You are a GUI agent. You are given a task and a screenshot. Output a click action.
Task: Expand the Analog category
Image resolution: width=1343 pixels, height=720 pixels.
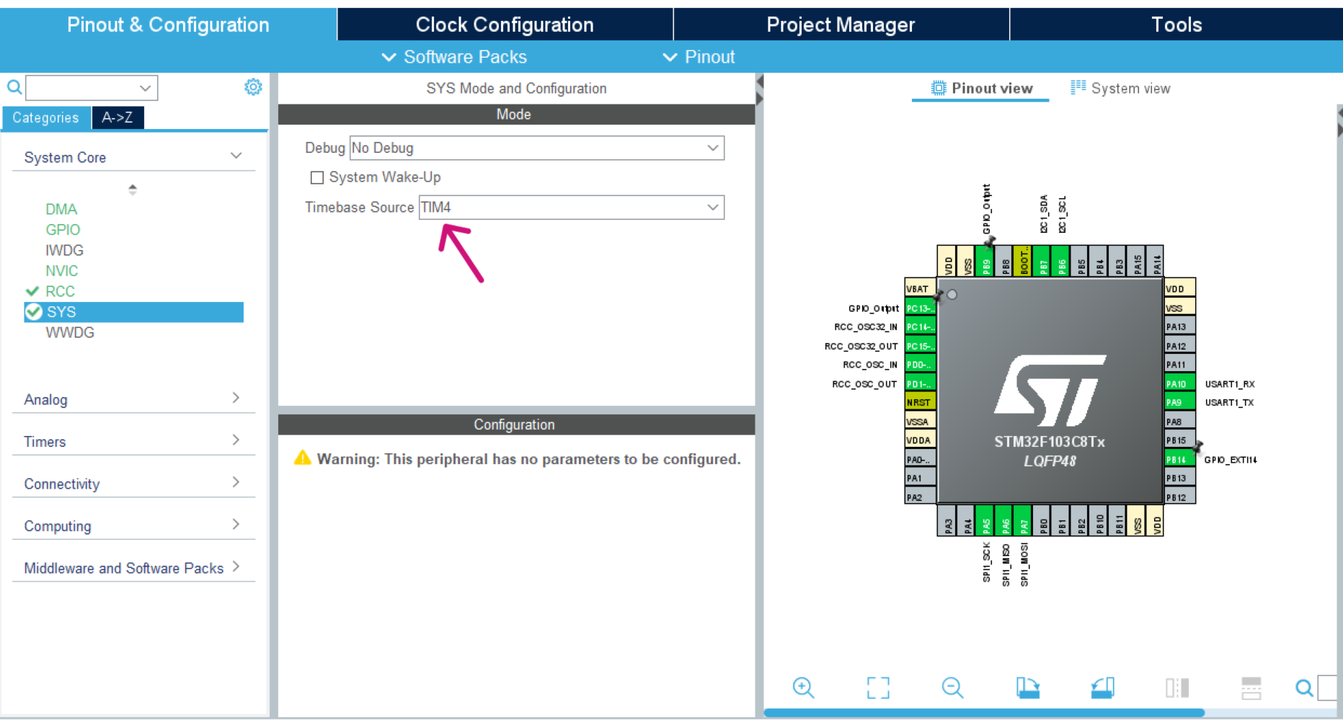236,398
